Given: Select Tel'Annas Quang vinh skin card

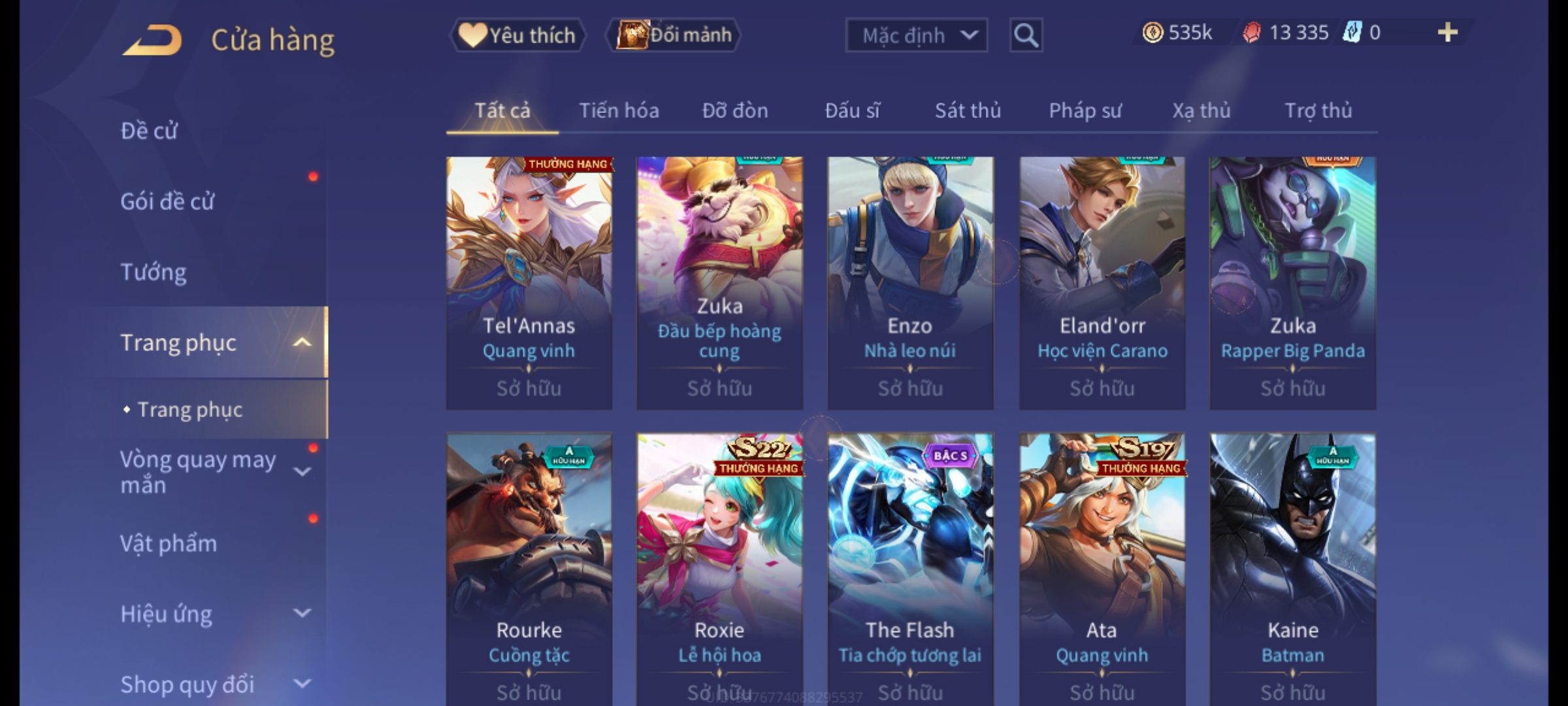Looking at the screenshot, I should click(x=529, y=283).
